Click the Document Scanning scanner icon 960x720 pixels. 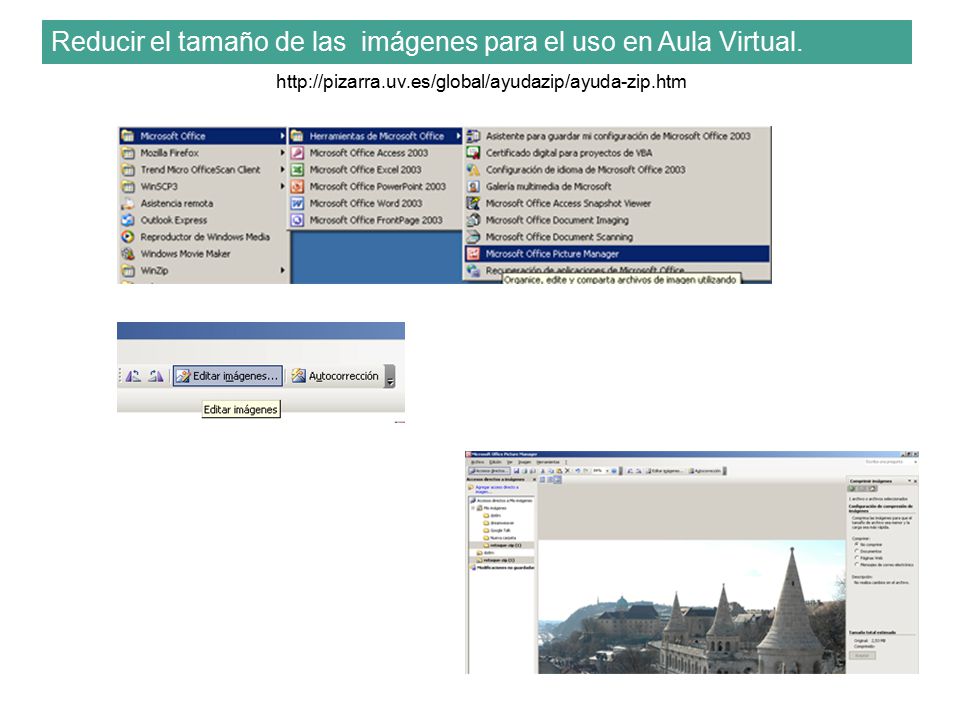click(x=473, y=237)
